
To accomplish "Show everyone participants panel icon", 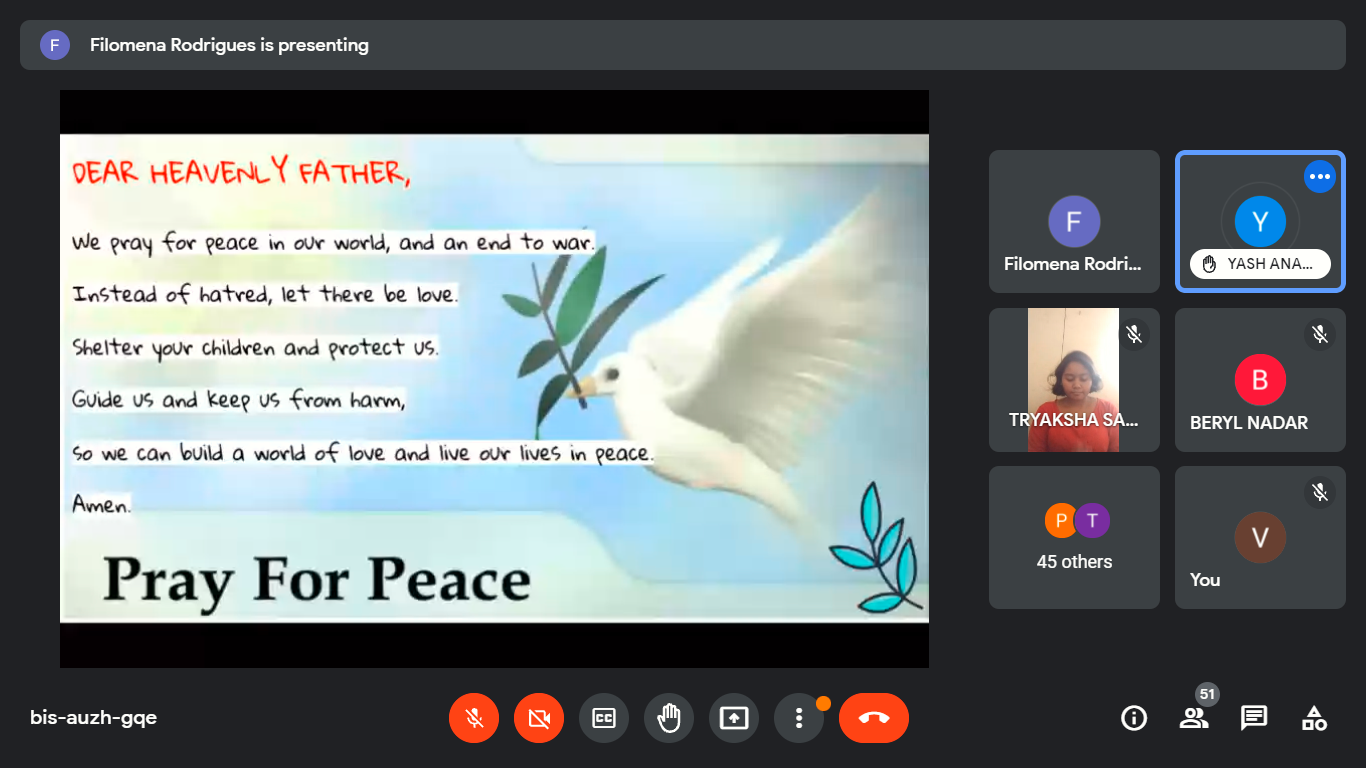I will click(x=1194, y=718).
